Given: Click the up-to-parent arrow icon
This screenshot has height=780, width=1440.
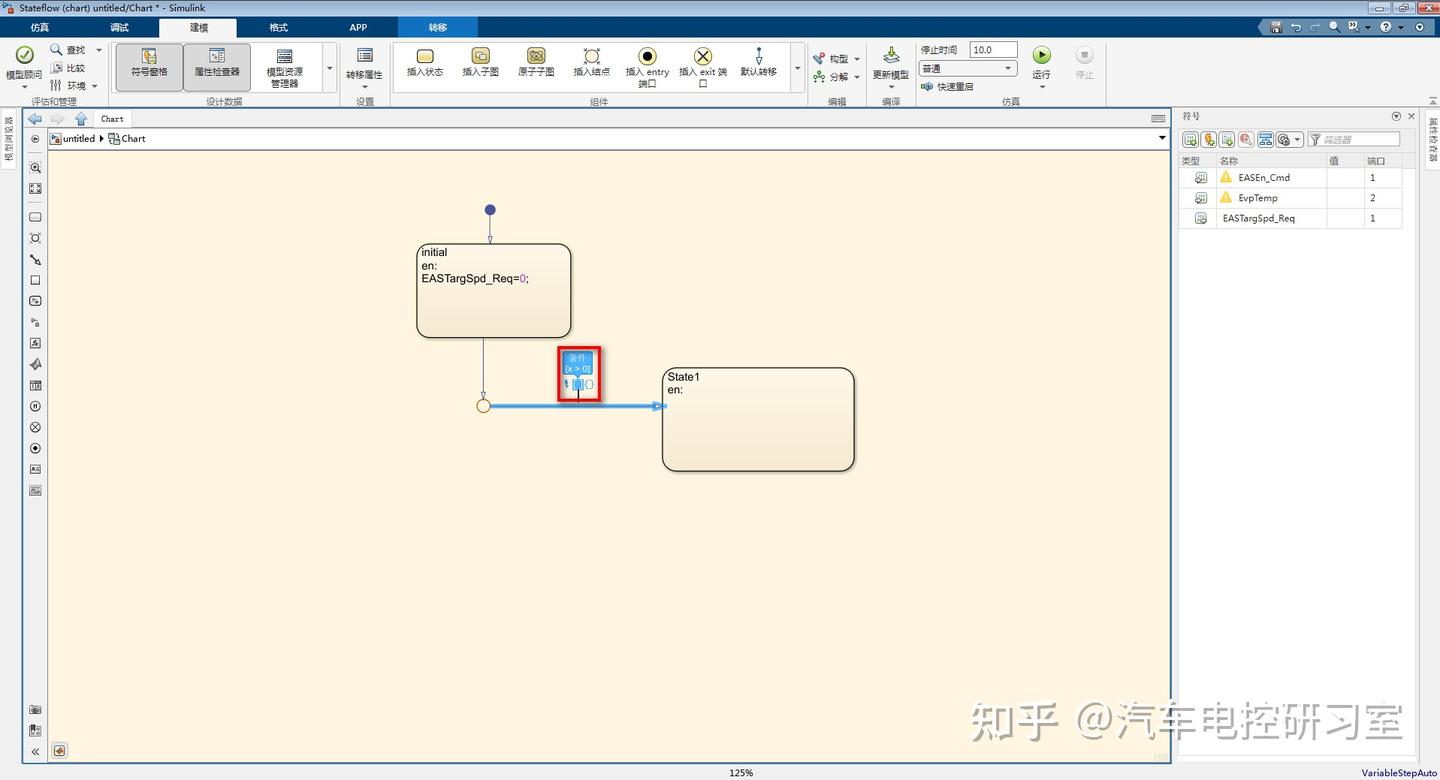Looking at the screenshot, I should click(81, 119).
